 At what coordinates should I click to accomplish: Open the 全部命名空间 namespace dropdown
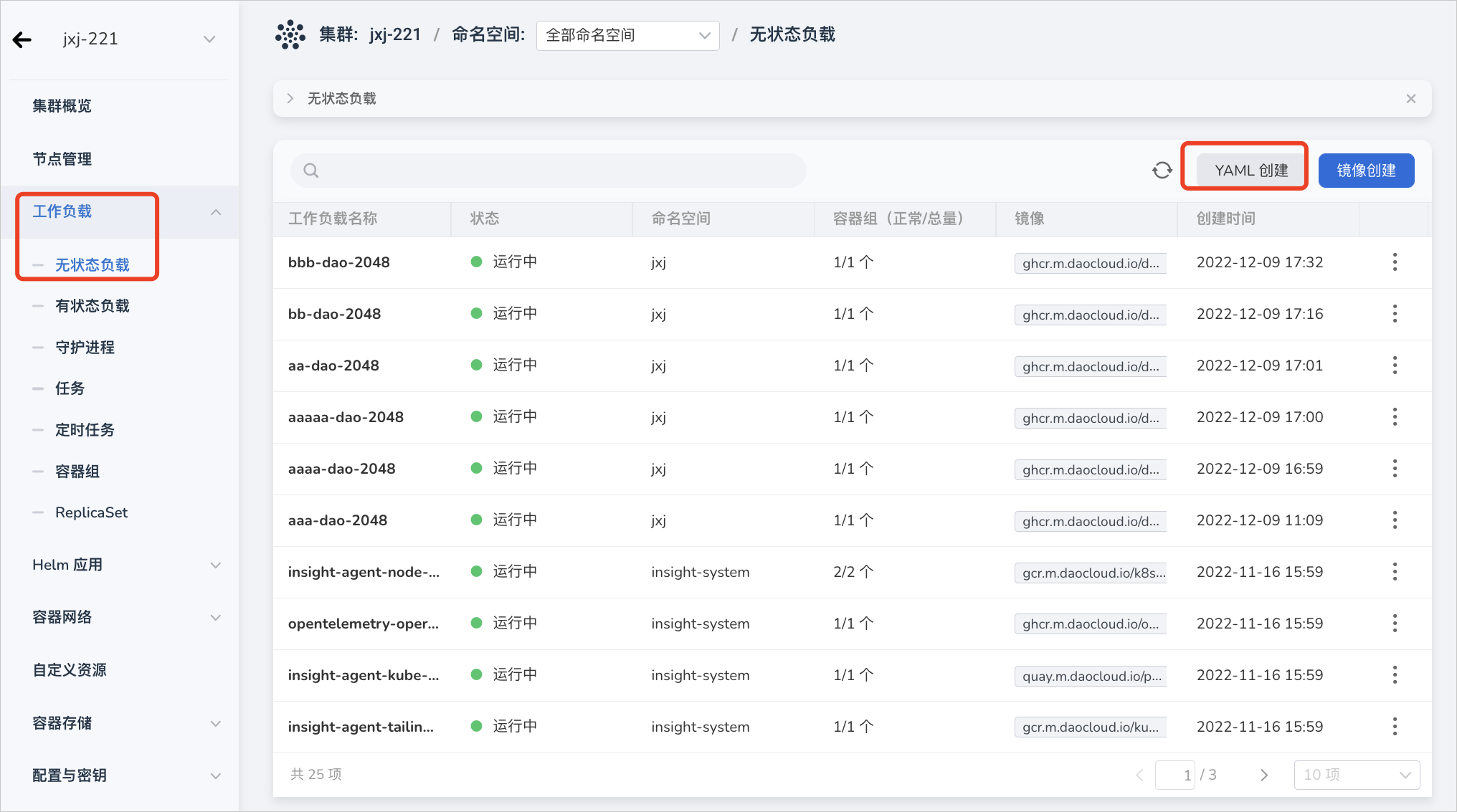click(x=627, y=35)
